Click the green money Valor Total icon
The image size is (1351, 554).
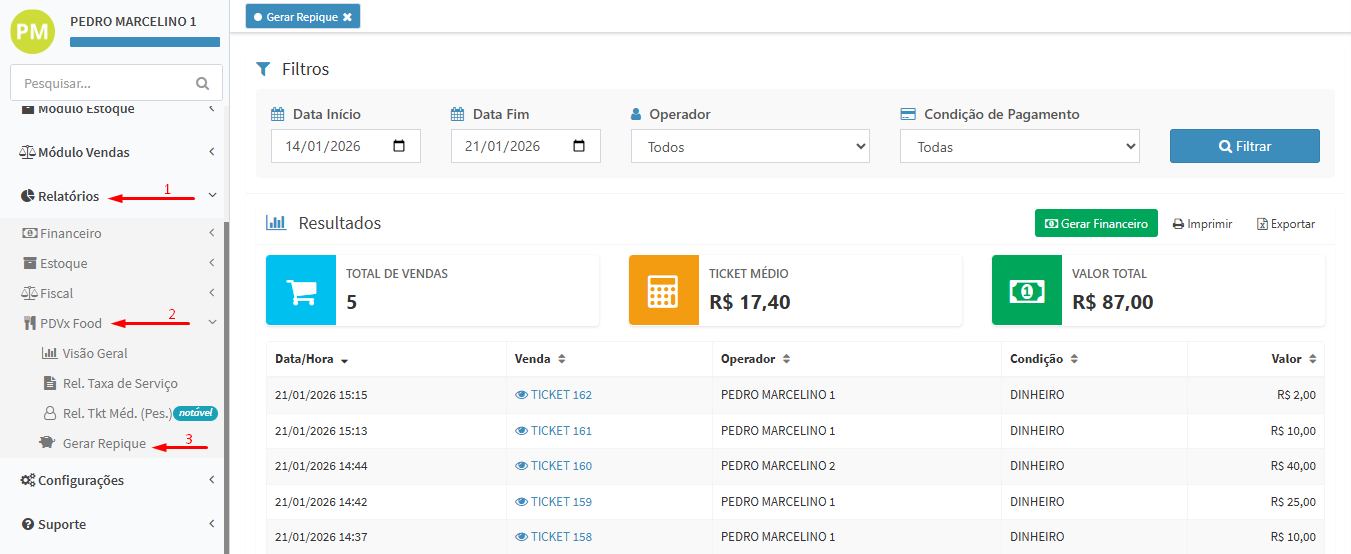pos(1027,290)
